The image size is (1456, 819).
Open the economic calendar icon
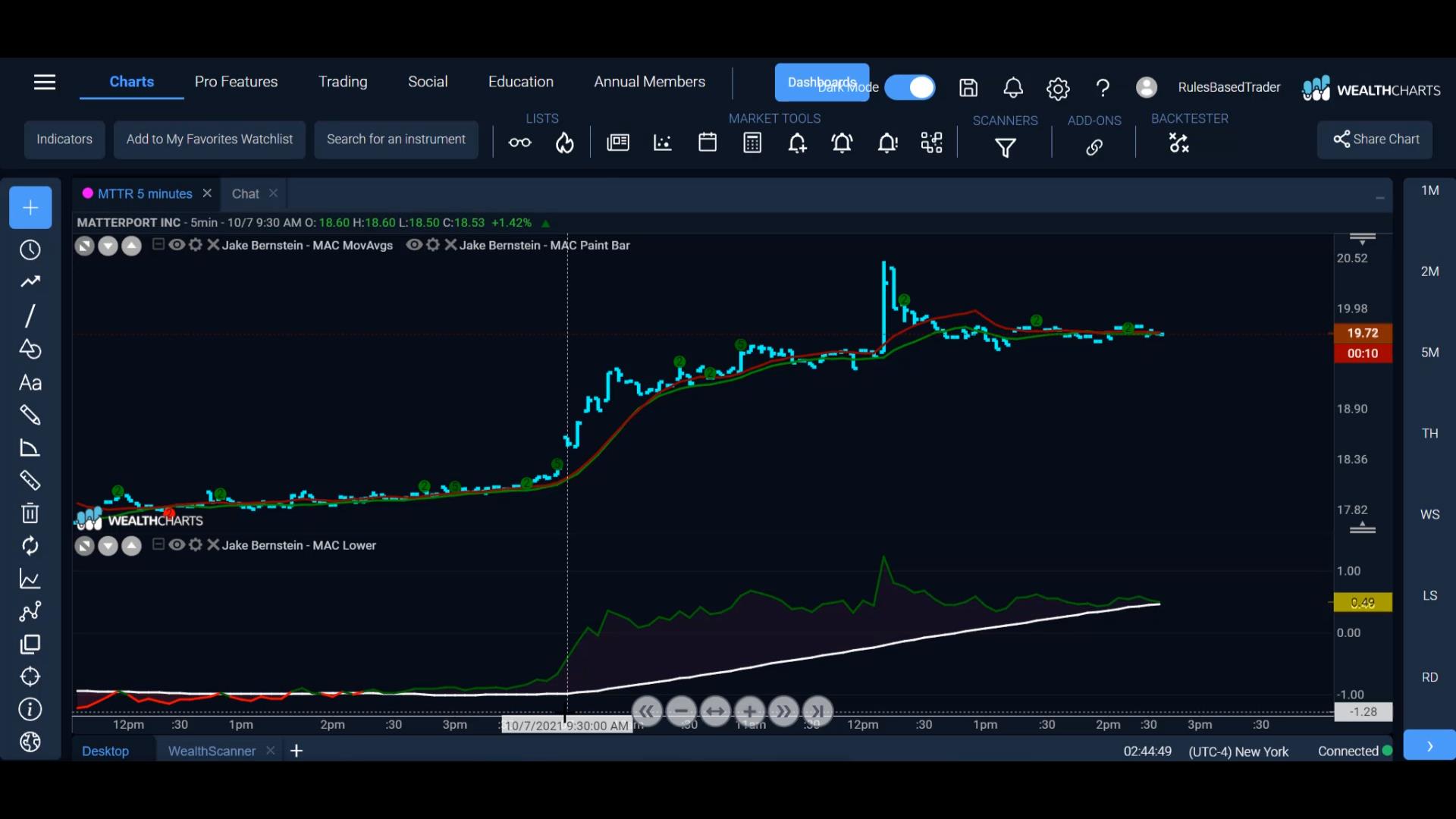pos(708,143)
